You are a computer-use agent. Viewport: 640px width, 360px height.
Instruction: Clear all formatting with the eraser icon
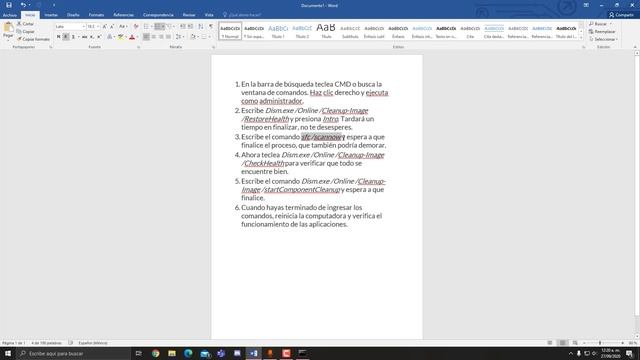pyautogui.click(x=136, y=27)
